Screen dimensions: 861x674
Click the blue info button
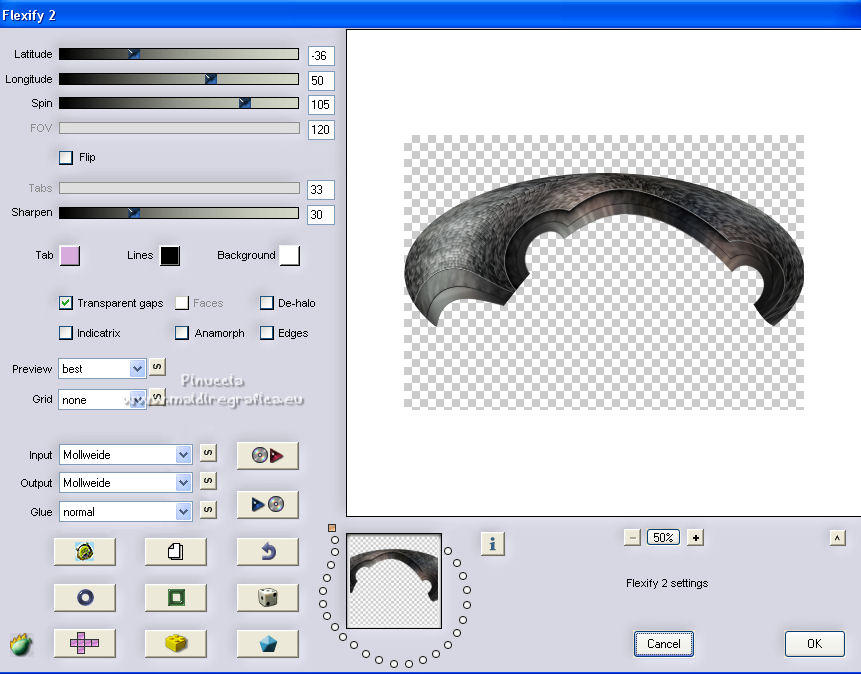[x=493, y=544]
